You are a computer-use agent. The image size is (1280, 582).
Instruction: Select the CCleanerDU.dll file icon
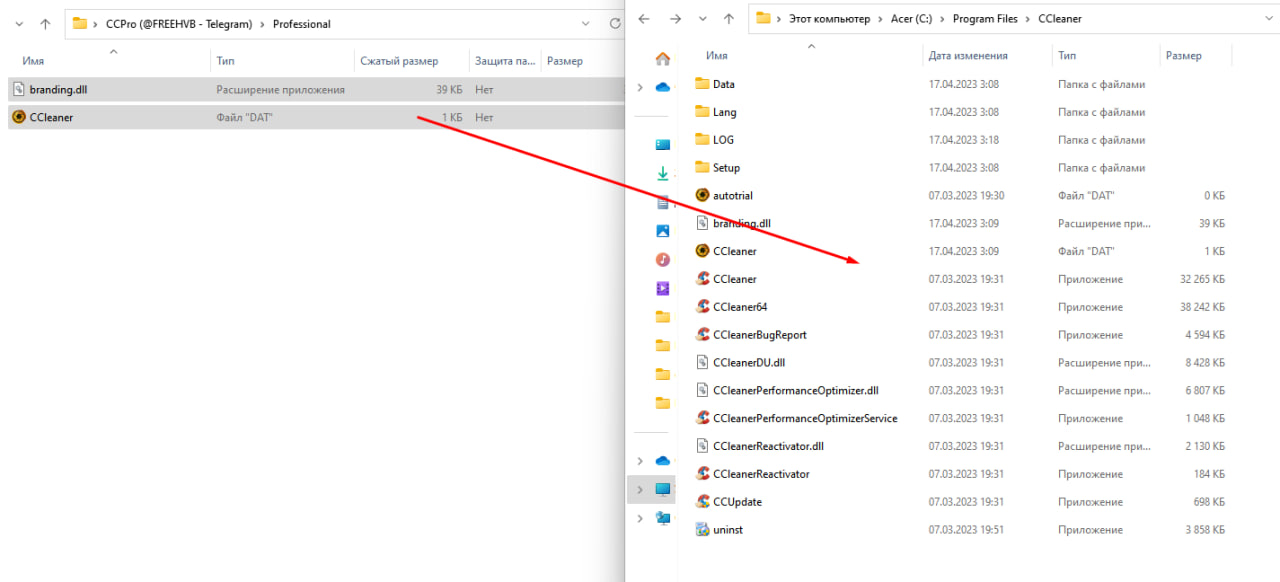pos(702,363)
